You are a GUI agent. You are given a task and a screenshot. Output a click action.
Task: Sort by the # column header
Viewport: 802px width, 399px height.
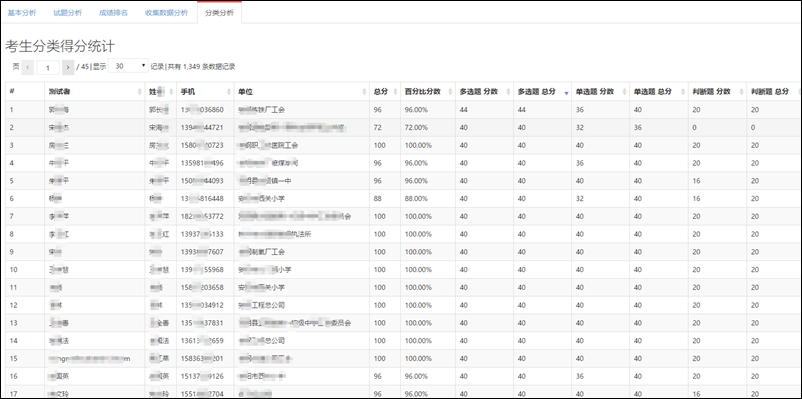pyautogui.click(x=25, y=92)
